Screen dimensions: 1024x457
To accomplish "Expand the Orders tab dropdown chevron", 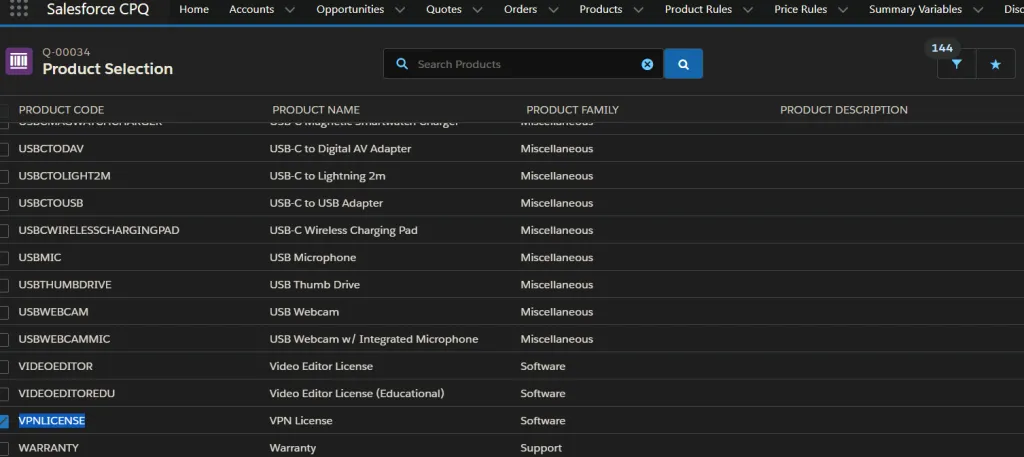I will (553, 10).
